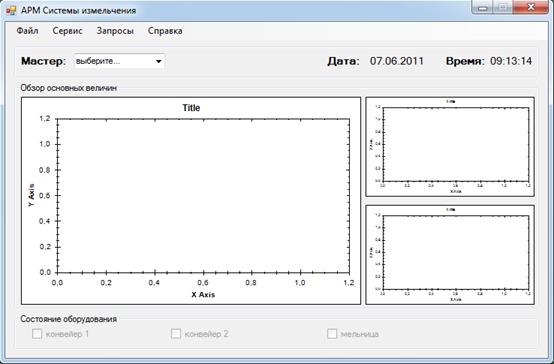Click the Состояние оборудования group title
The width and height of the screenshot is (554, 364).
tap(69, 319)
